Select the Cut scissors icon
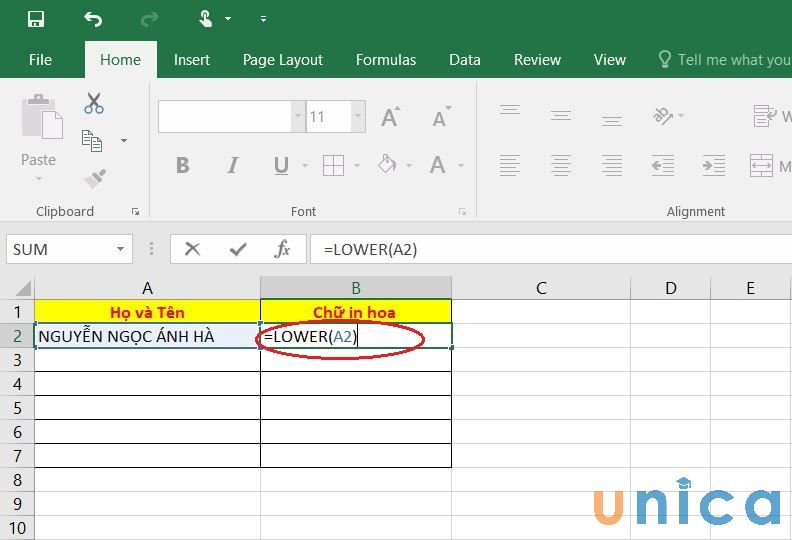This screenshot has width=792, height=540. point(94,103)
